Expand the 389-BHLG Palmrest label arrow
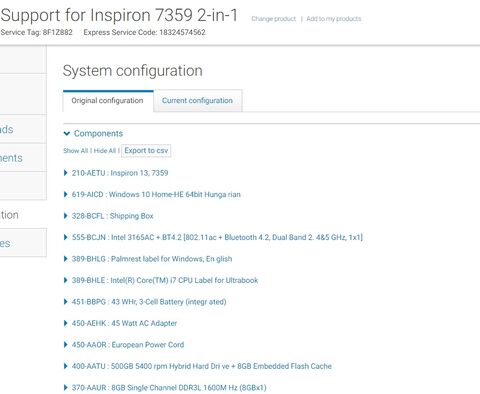480x394 pixels. click(65, 259)
